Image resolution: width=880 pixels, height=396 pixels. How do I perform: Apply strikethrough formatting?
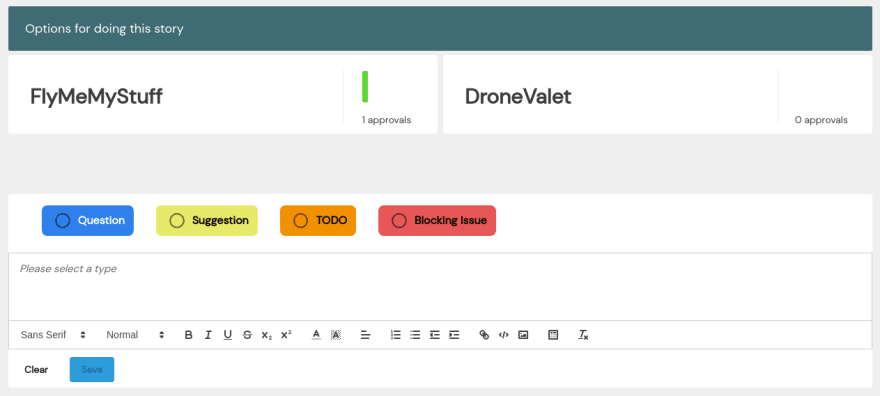click(x=247, y=335)
